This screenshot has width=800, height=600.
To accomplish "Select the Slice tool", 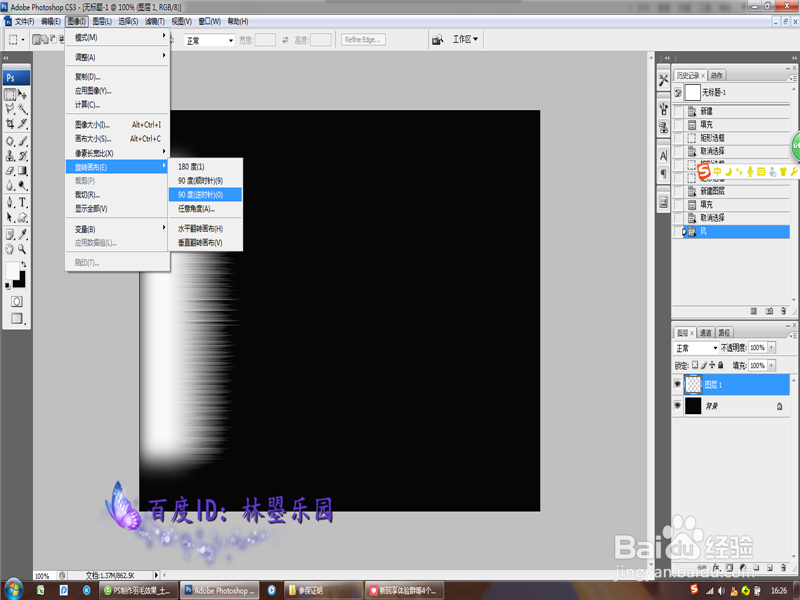I will point(22,123).
